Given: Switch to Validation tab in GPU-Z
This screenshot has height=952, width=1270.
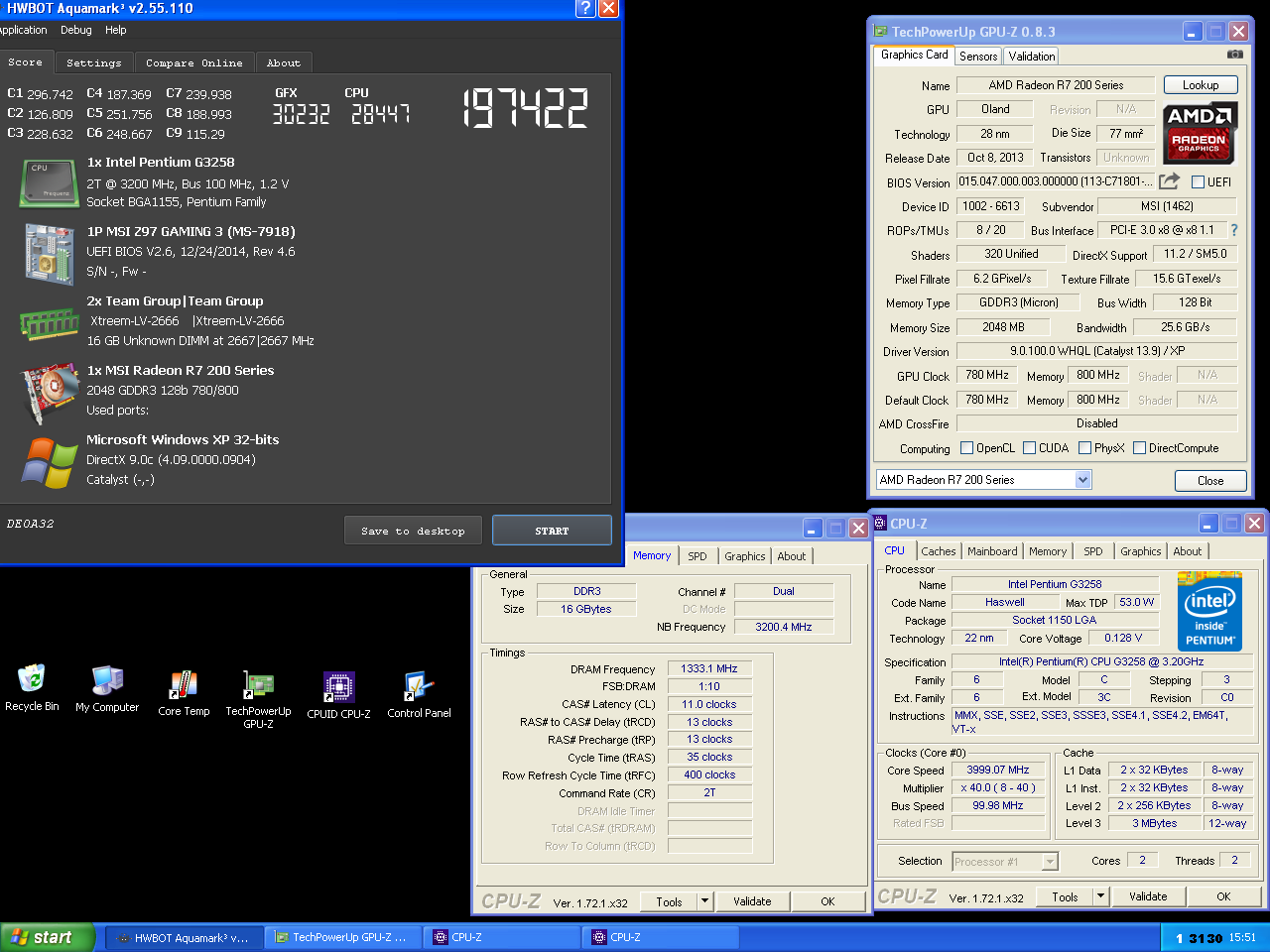Looking at the screenshot, I should click(1032, 57).
